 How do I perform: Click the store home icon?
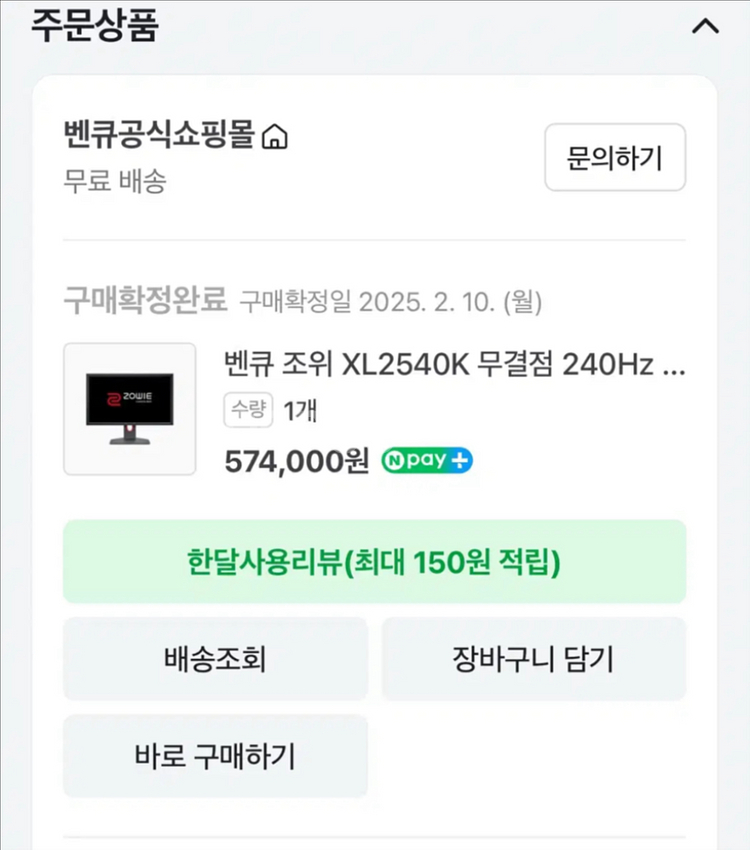[274, 137]
